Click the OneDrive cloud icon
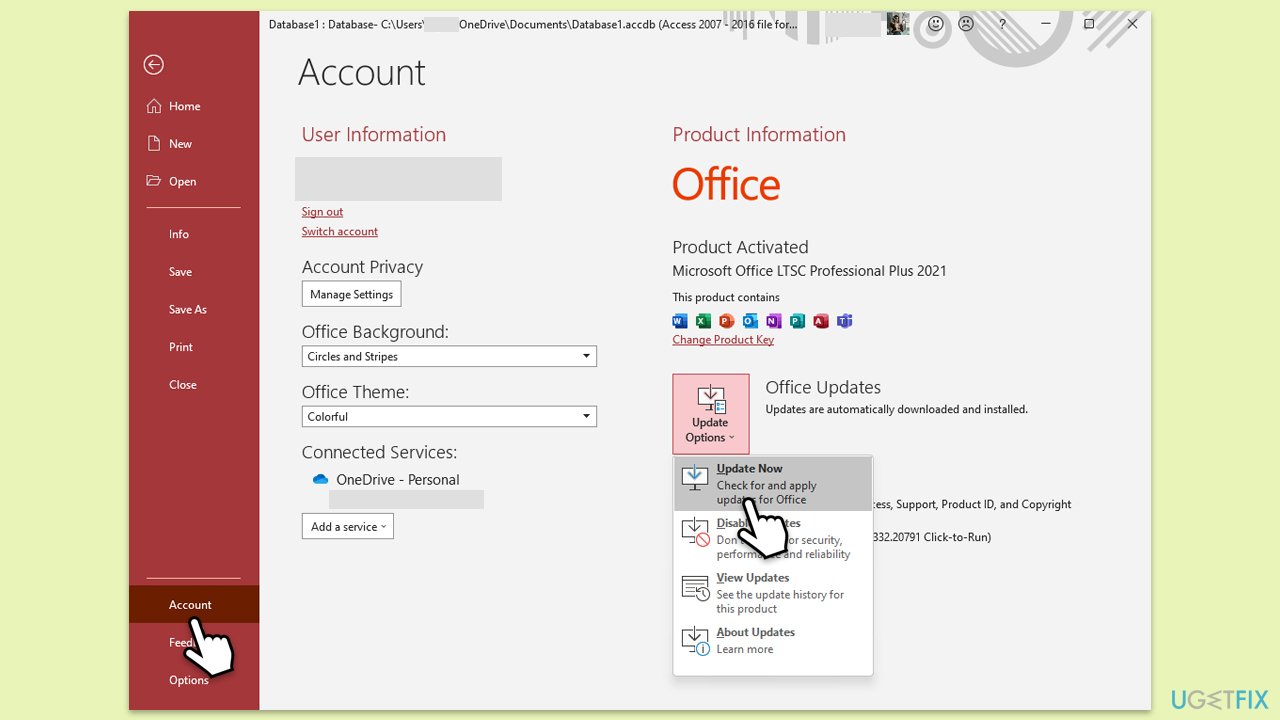Screen dimensions: 1280x720 click(320, 480)
